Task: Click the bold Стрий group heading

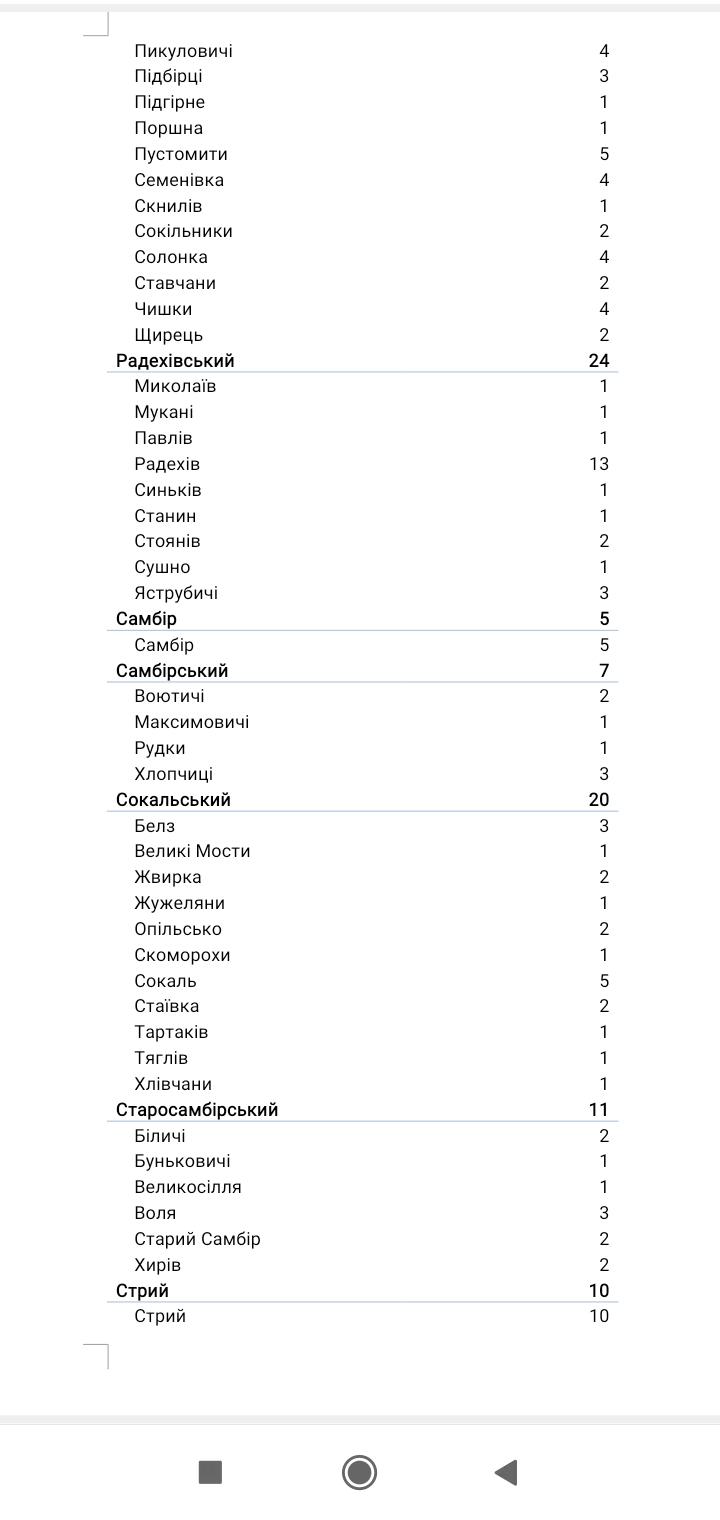Action: click(143, 1291)
